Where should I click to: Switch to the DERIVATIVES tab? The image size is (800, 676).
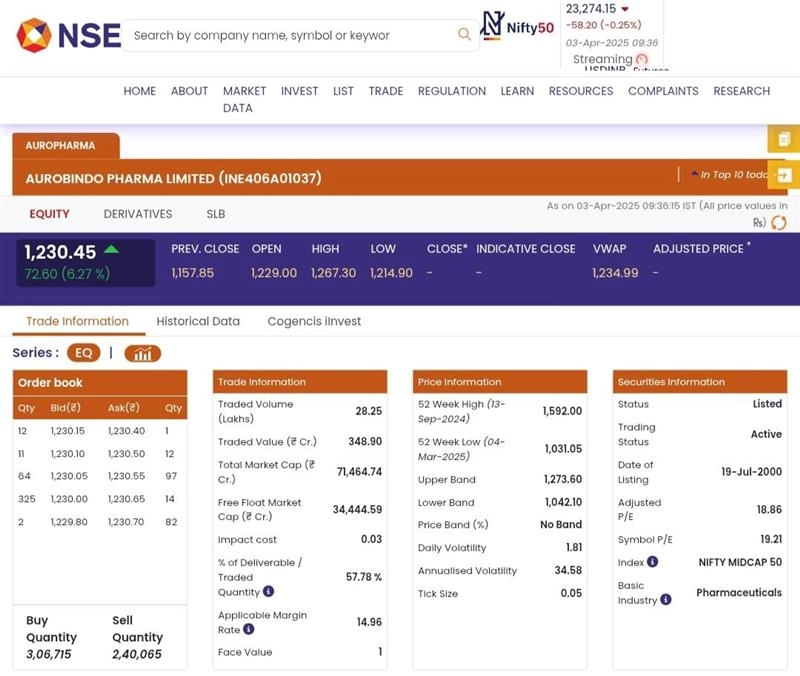click(x=138, y=214)
